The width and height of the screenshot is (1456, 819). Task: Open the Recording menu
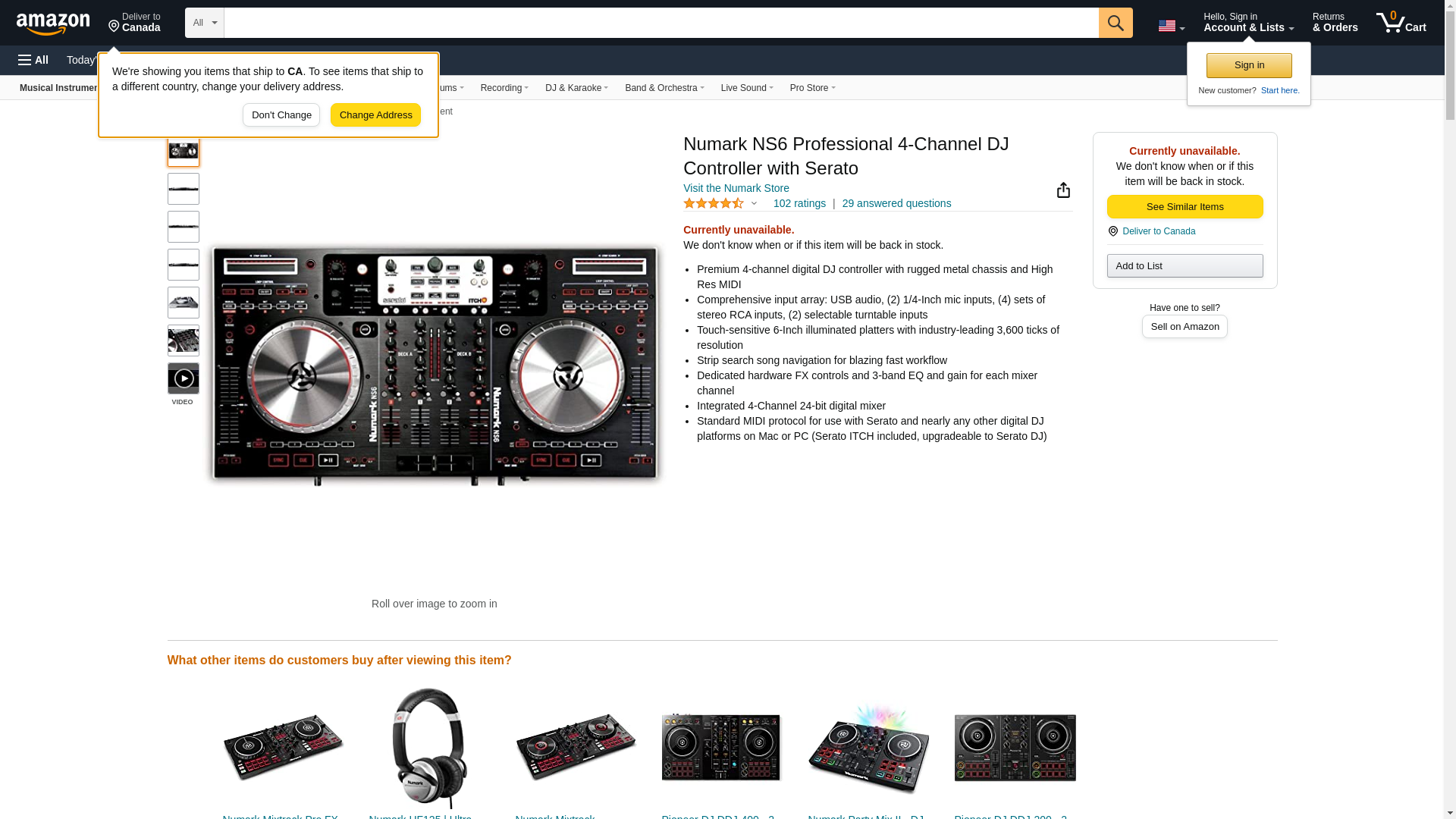click(504, 88)
